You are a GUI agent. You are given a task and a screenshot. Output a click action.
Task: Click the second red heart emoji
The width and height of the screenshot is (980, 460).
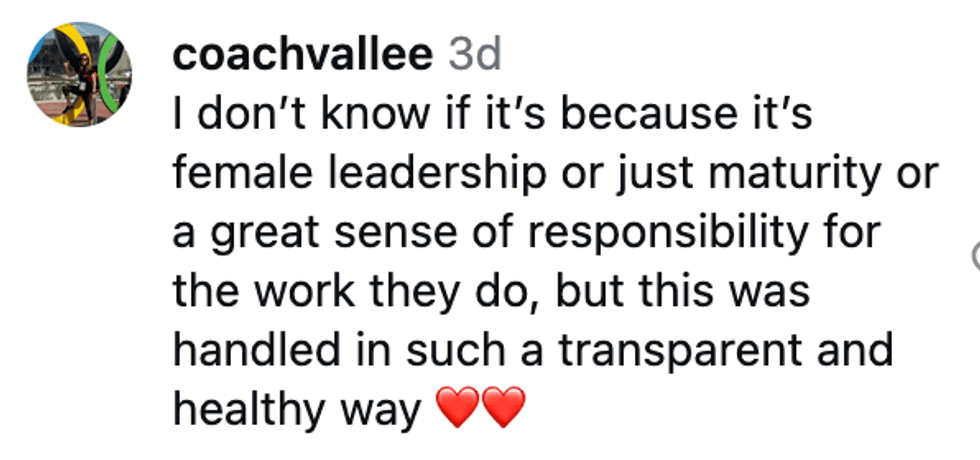click(x=502, y=409)
